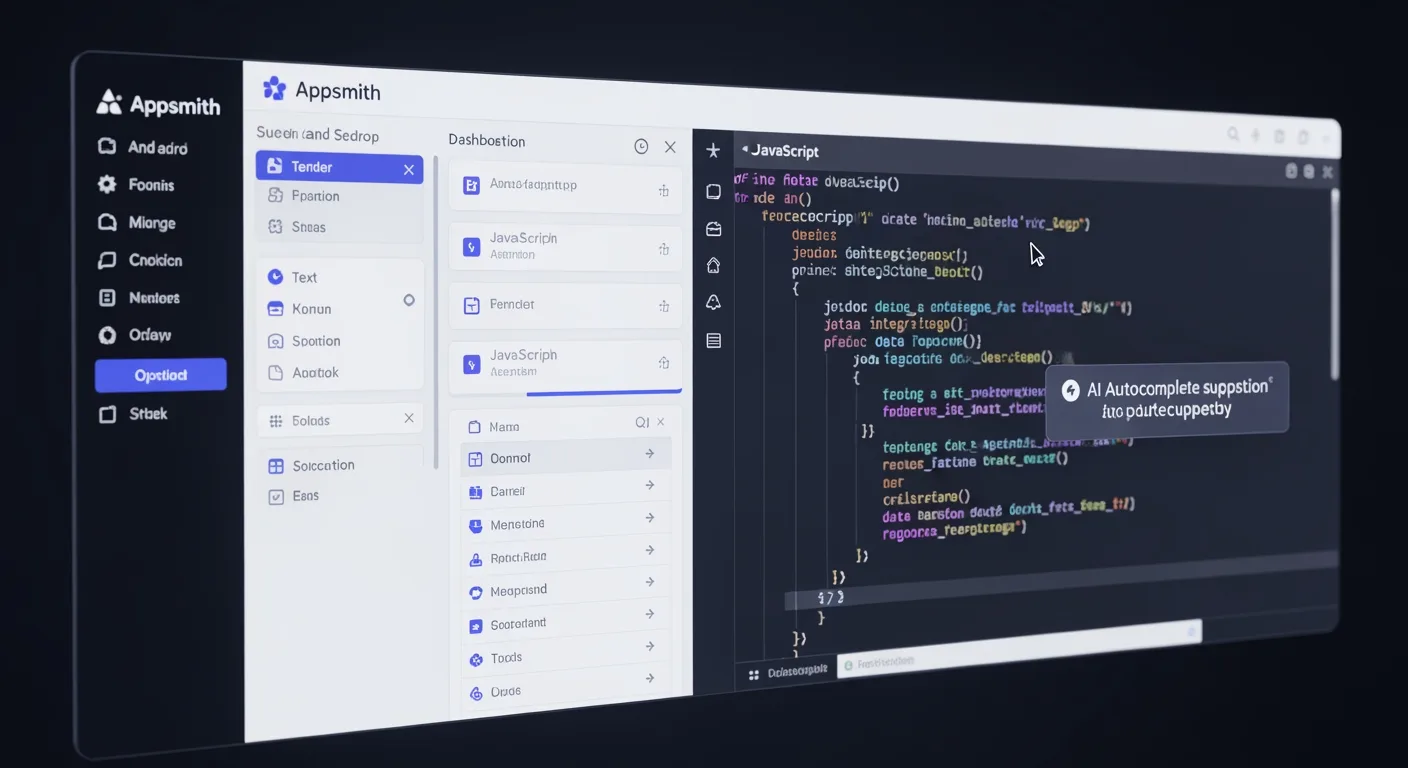
Task: Click the icon beside Mionge in the sidebar
Action: coord(107,223)
